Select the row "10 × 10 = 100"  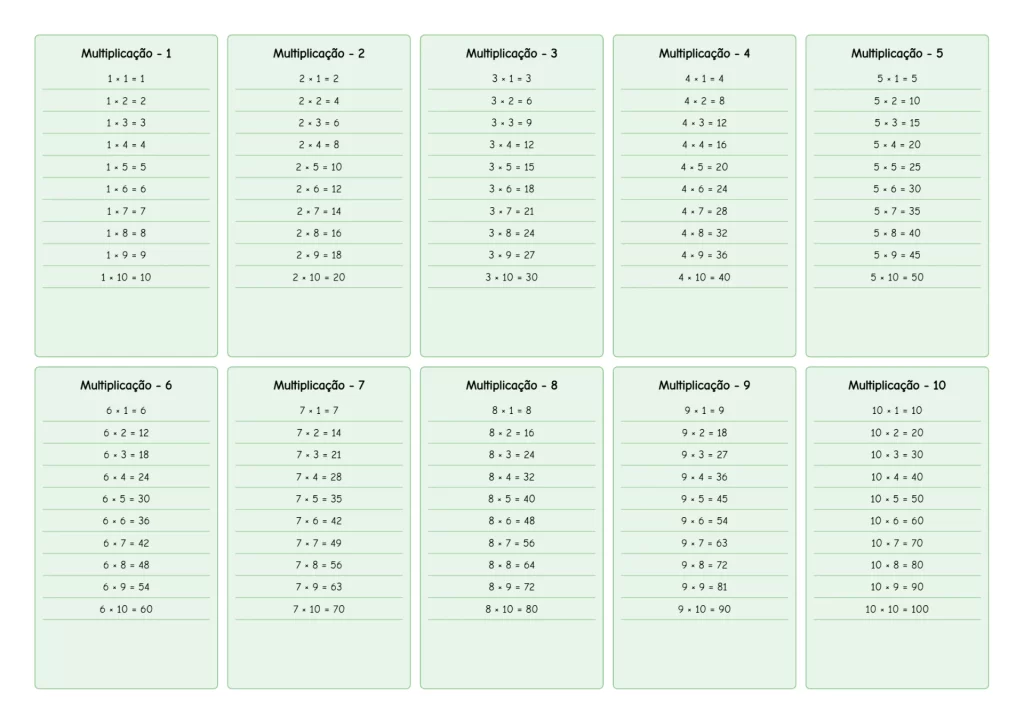click(x=897, y=609)
